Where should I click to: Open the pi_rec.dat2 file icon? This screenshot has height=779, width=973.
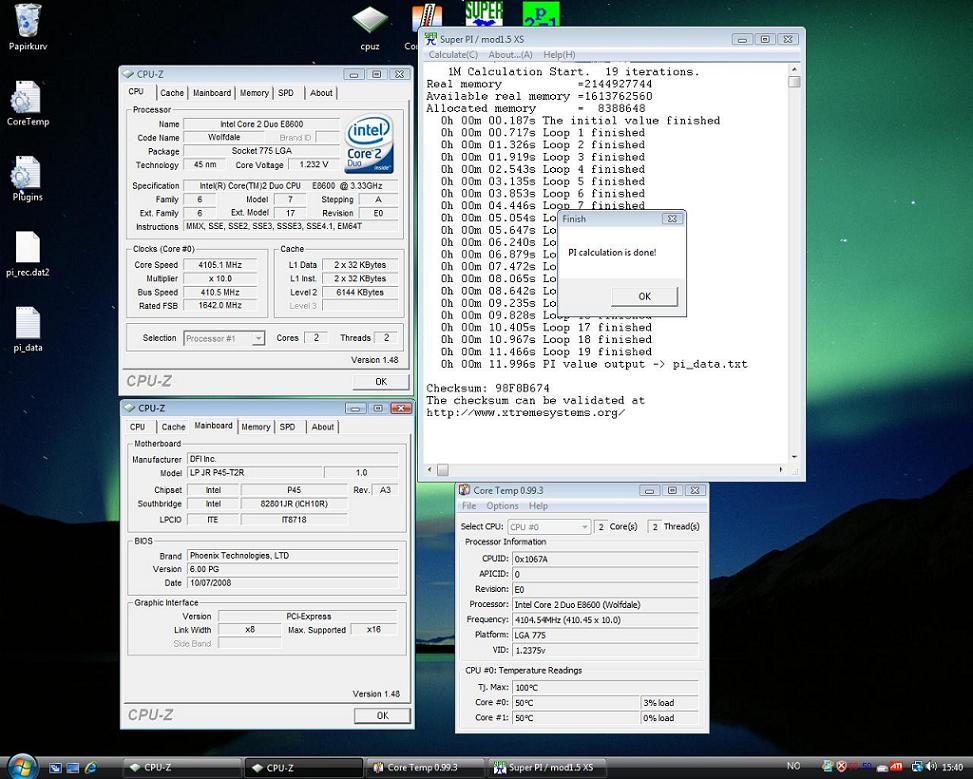(x=27, y=248)
